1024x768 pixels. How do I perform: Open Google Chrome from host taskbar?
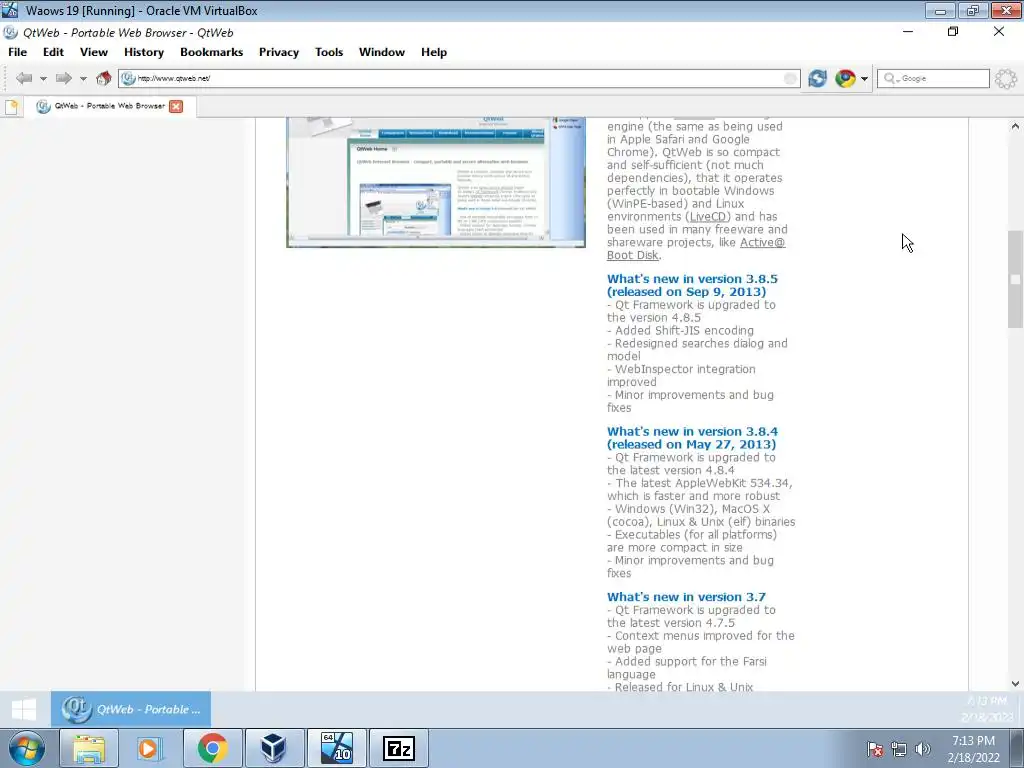click(213, 749)
